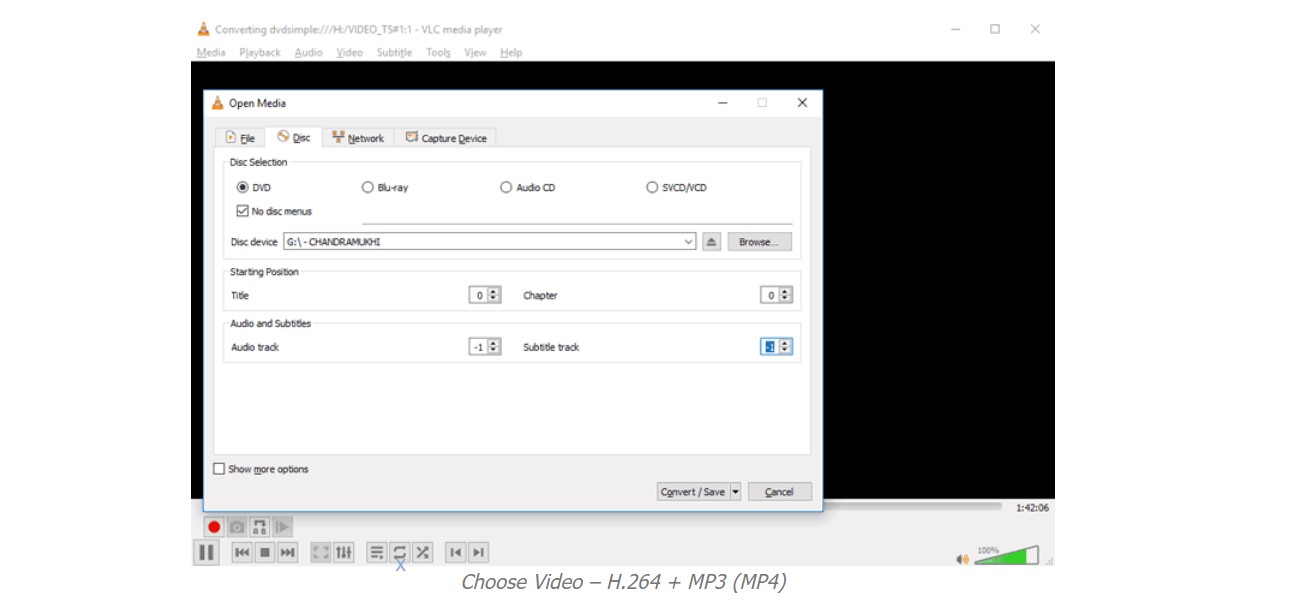Go to previous chapter
The image size is (1294, 611).
(456, 552)
